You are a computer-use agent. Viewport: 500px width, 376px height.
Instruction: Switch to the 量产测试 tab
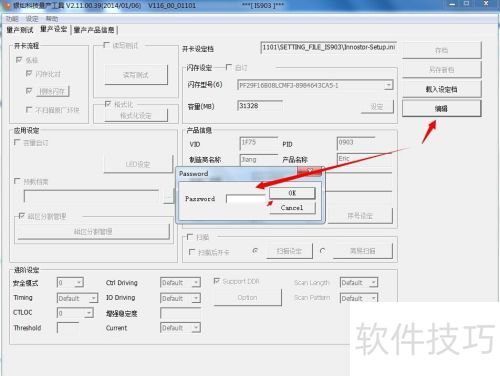20,30
